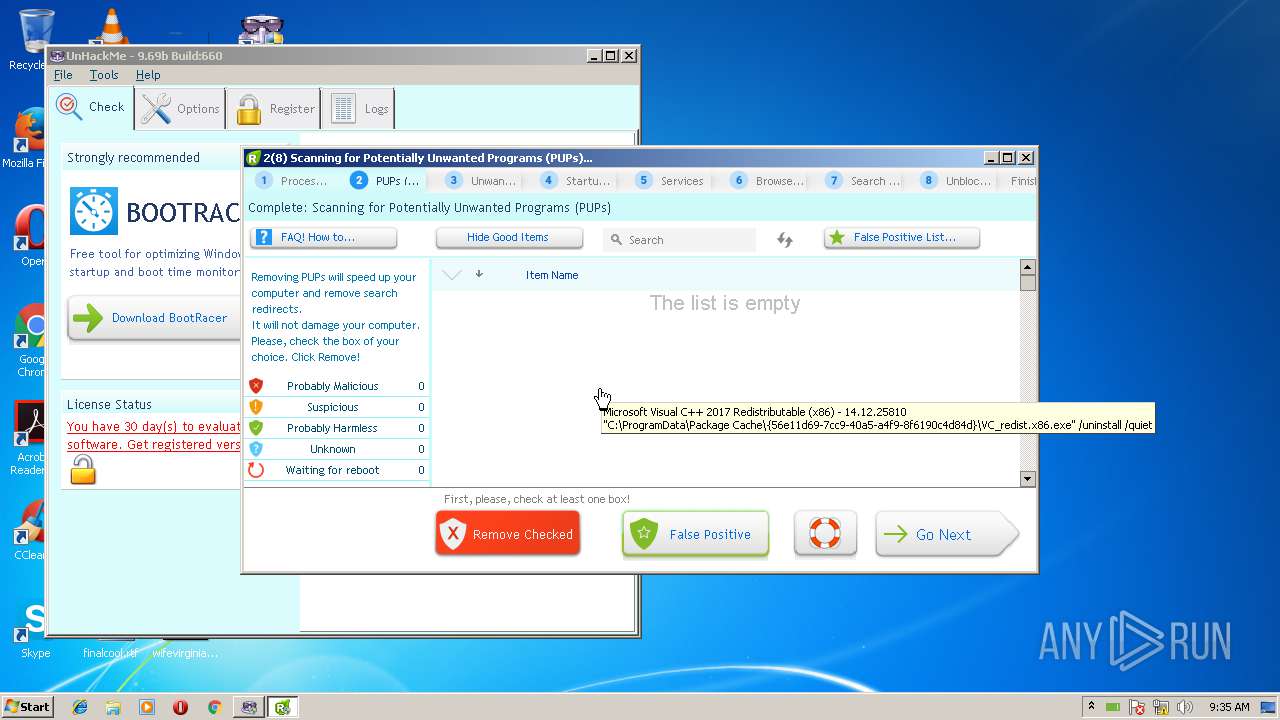Go to step 7 Search
Screen dimensions: 1280x720
tap(862, 181)
